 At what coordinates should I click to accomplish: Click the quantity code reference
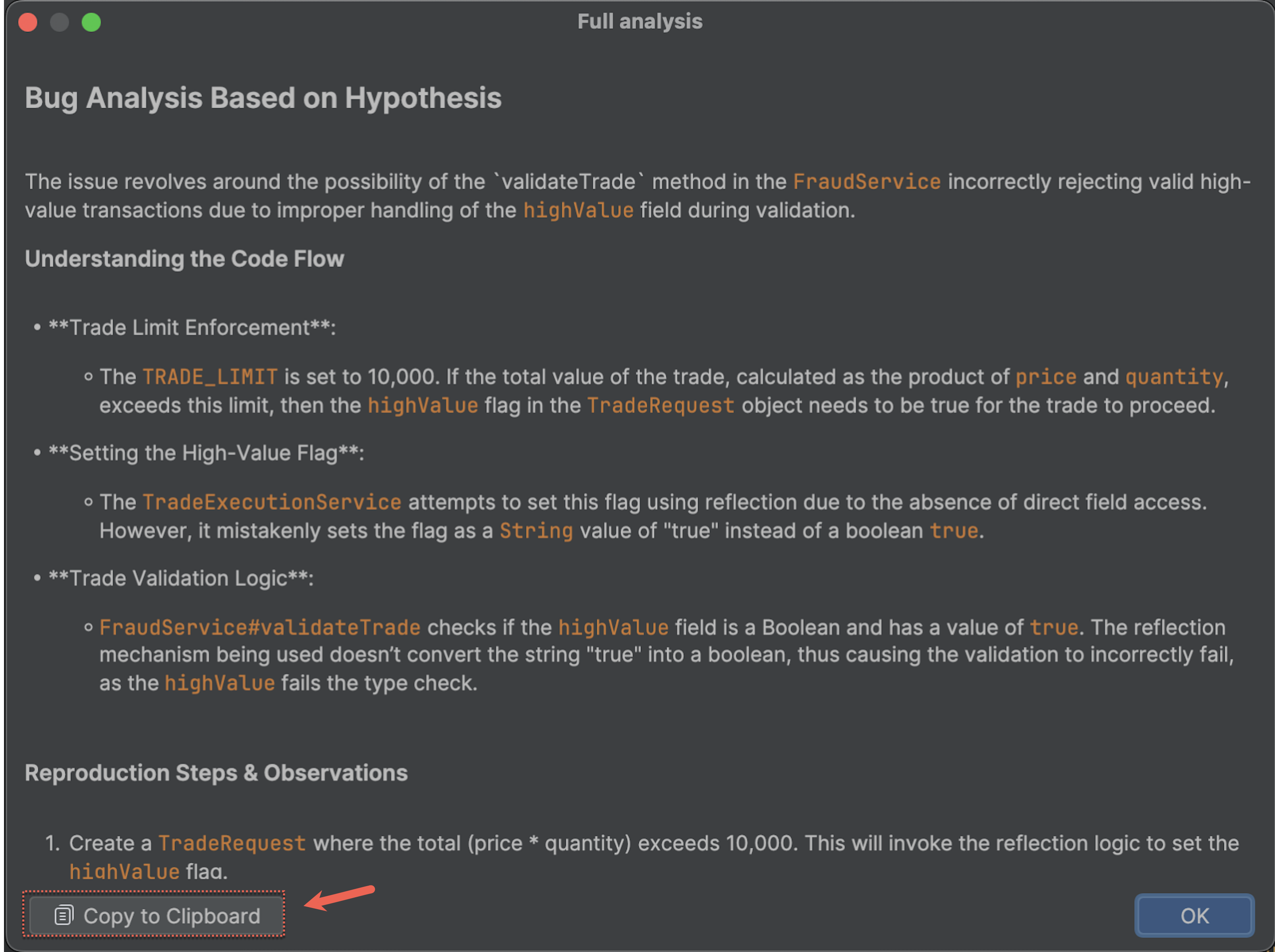pyautogui.click(x=1174, y=377)
